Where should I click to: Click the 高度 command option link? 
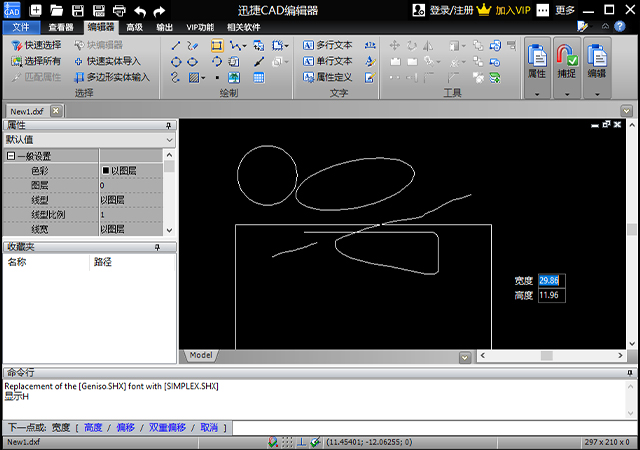pyautogui.click(x=93, y=428)
